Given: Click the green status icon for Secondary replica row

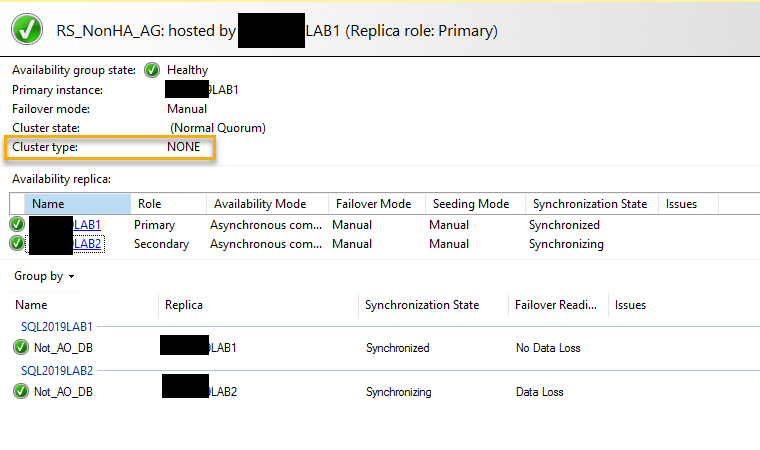Looking at the screenshot, I should point(17,243).
